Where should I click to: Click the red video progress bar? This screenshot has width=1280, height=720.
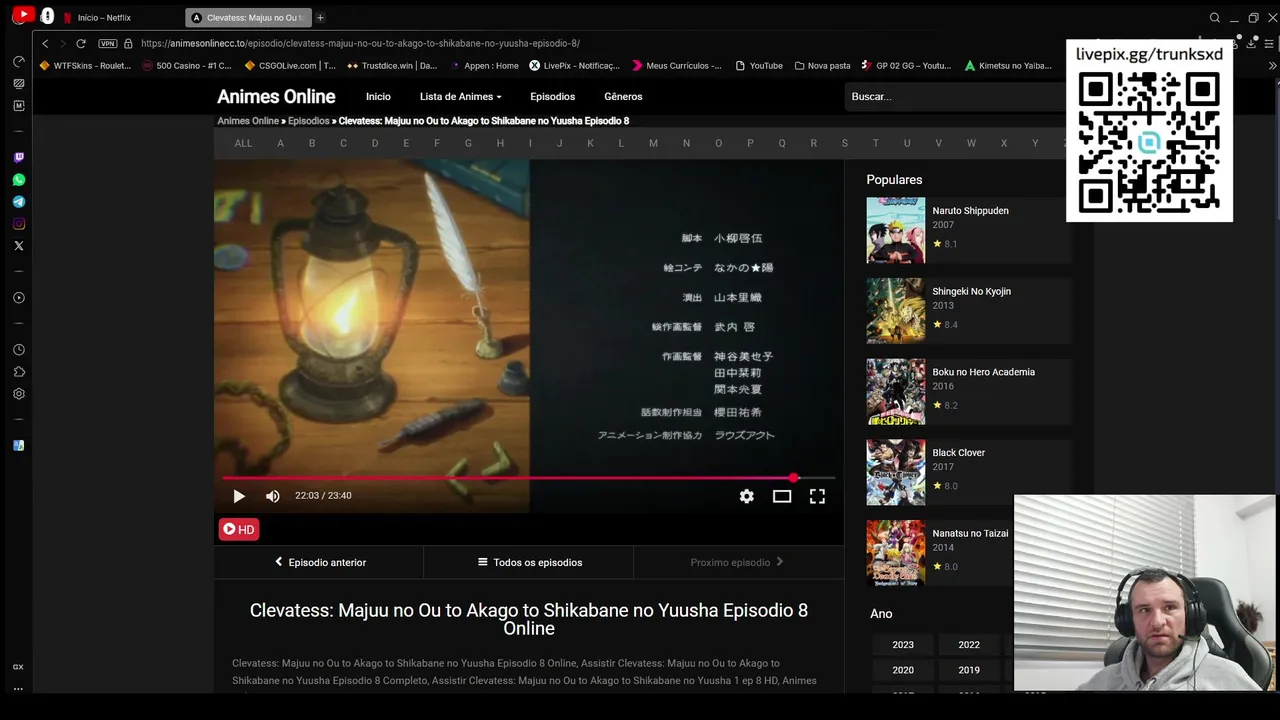click(x=528, y=478)
